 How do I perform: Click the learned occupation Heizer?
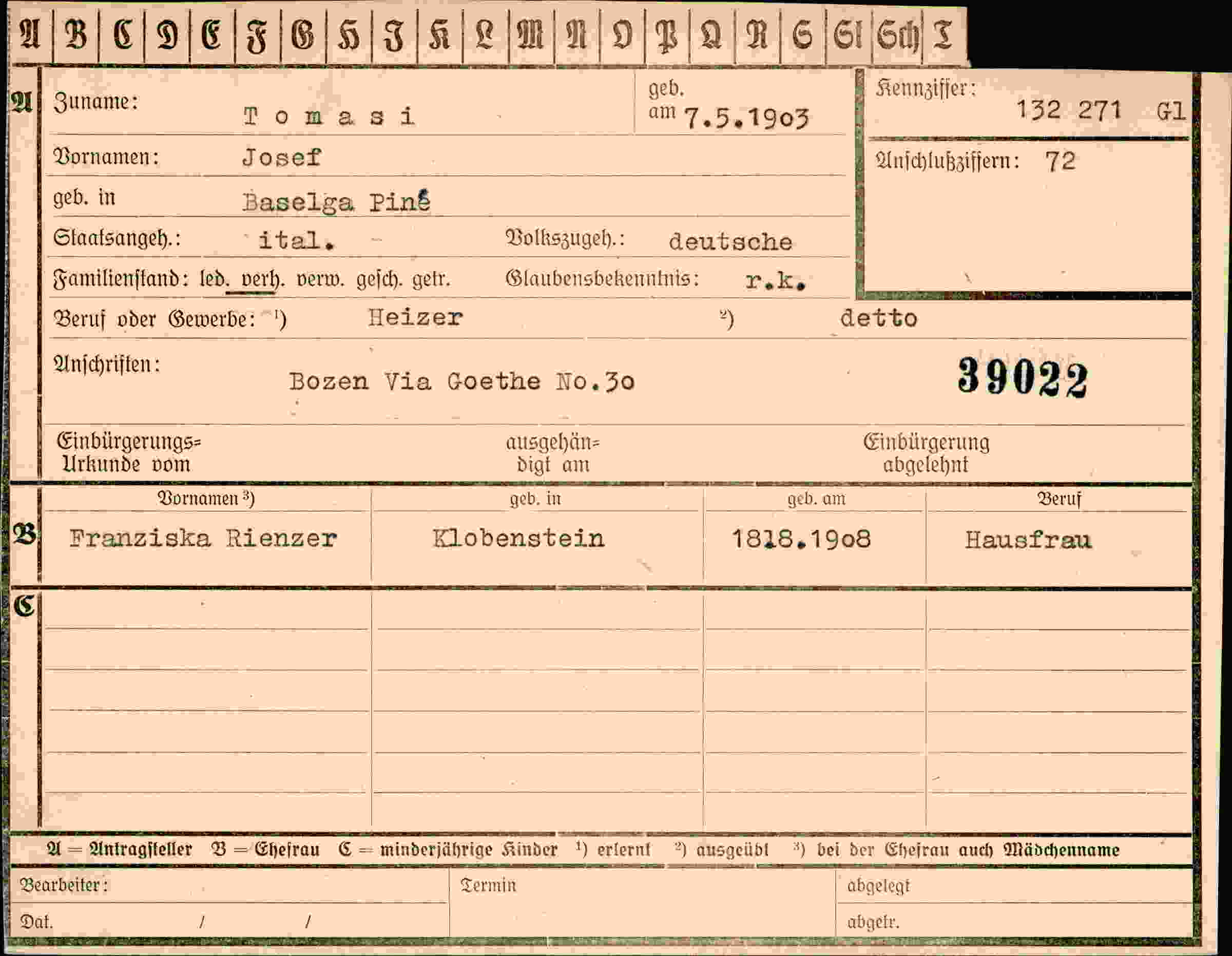pos(415,318)
